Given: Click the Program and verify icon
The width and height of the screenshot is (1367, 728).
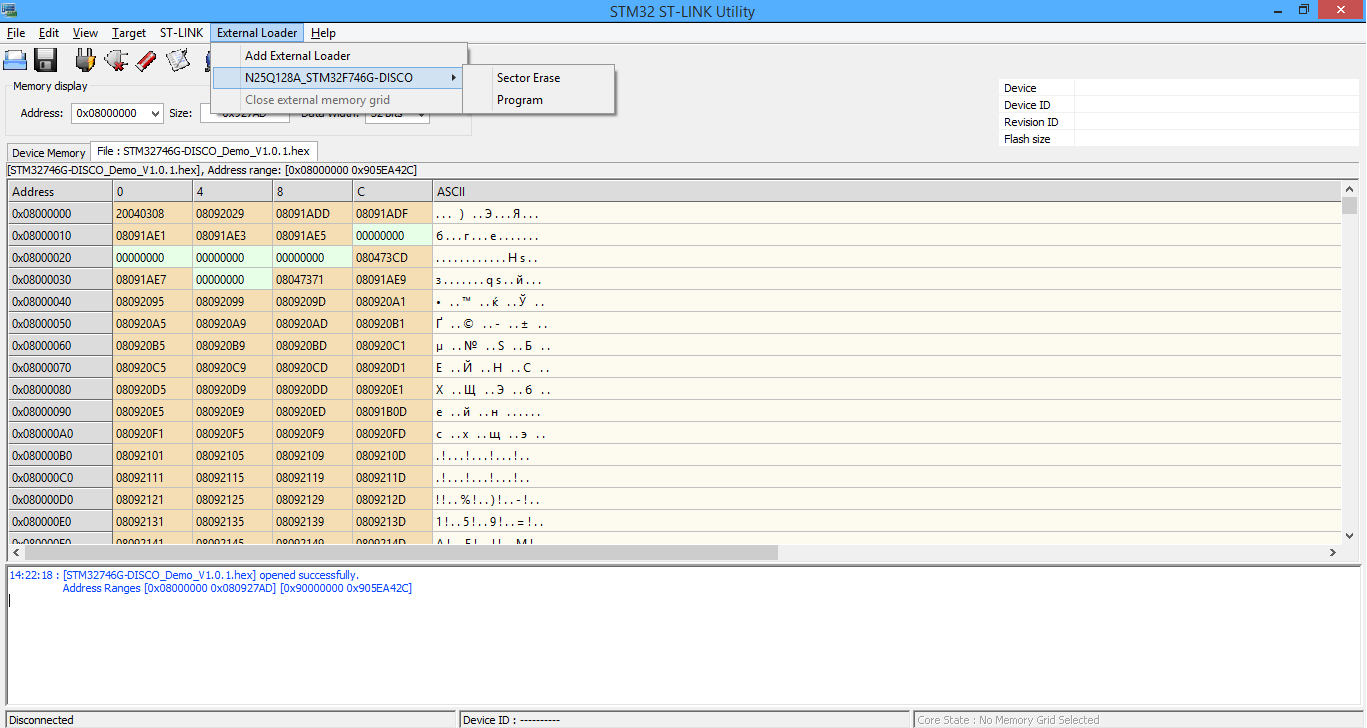Looking at the screenshot, I should [x=177, y=59].
